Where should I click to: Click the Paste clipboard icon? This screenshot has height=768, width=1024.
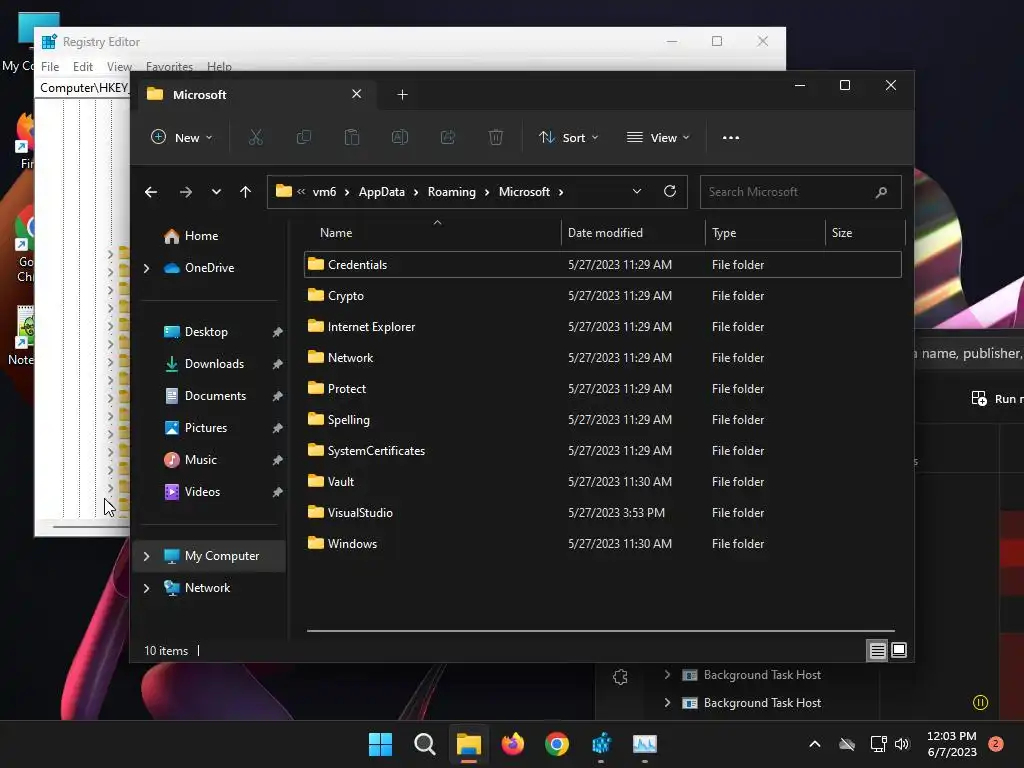coord(351,137)
